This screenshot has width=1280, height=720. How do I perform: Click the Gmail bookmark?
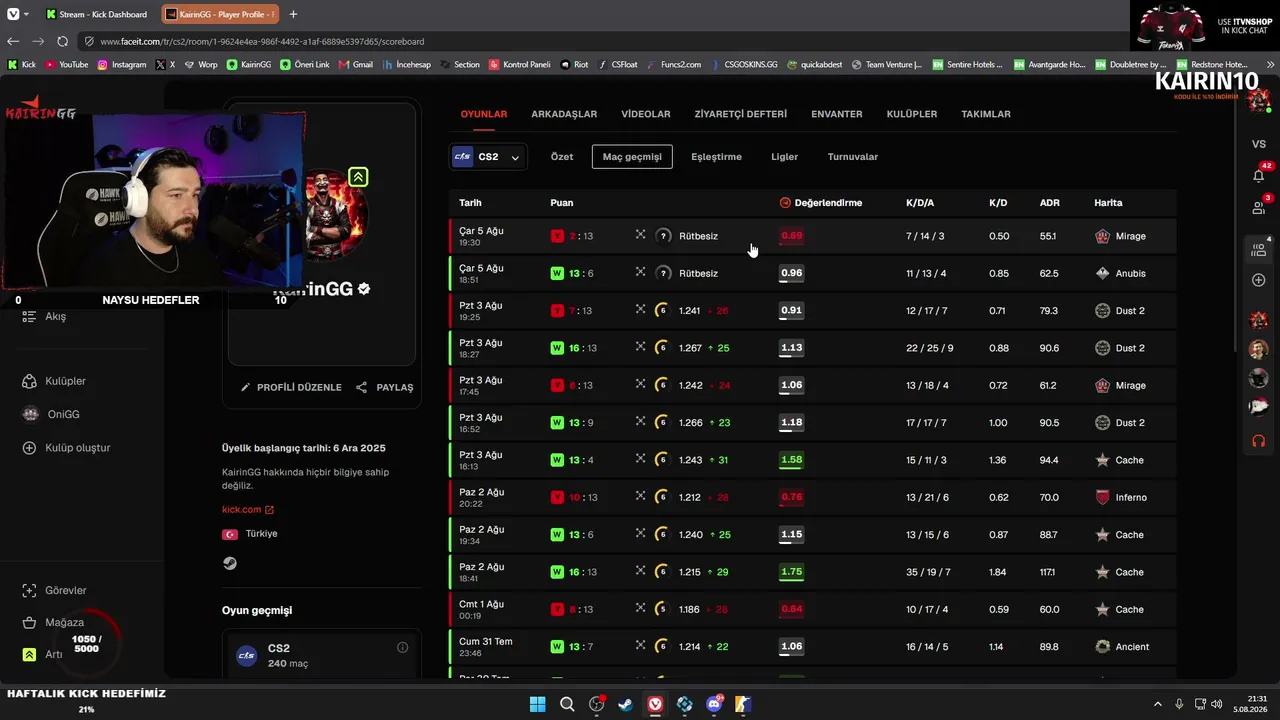point(356,64)
